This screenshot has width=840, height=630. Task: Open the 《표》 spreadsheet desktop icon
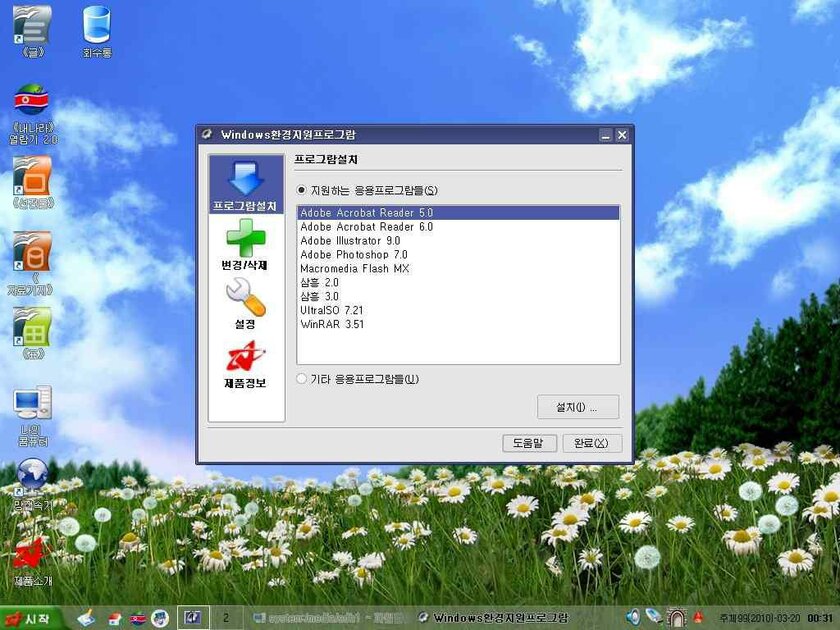pyautogui.click(x=32, y=333)
